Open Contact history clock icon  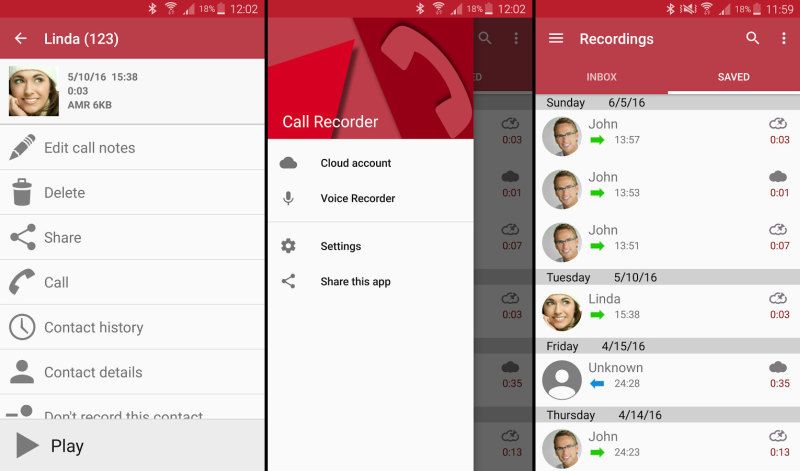coord(22,327)
